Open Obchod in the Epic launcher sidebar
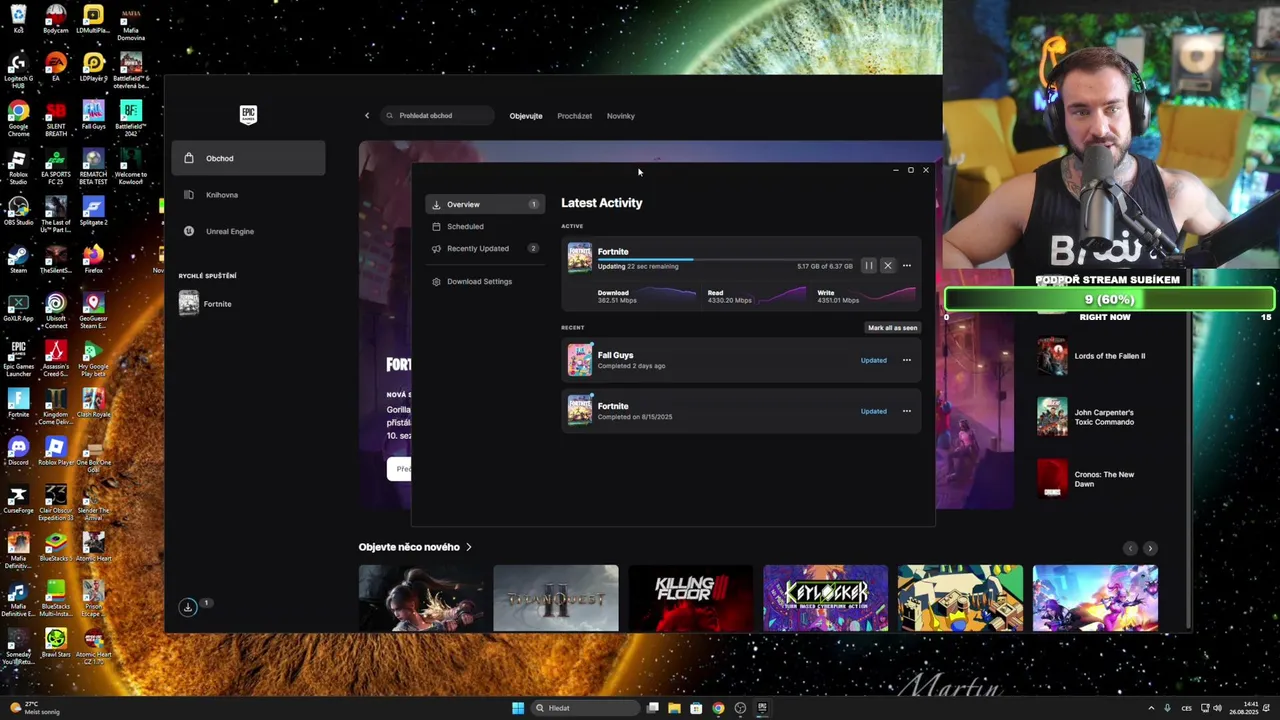 248,158
